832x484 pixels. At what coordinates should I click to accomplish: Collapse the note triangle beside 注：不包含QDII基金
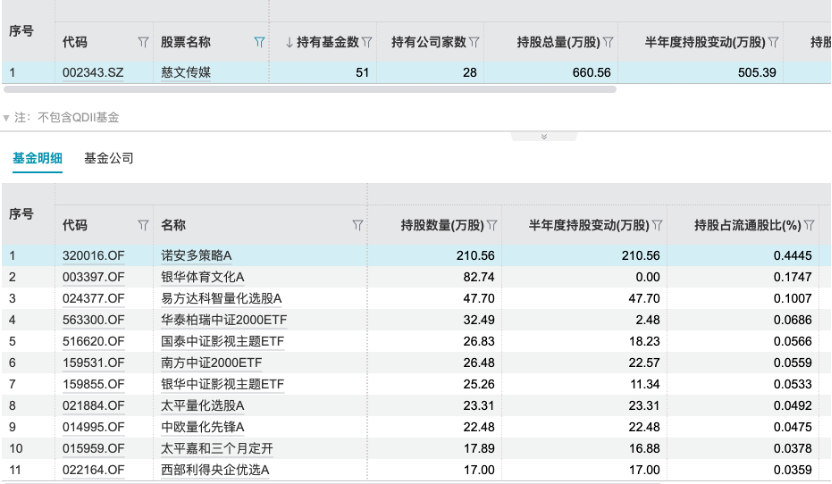pos(6,118)
